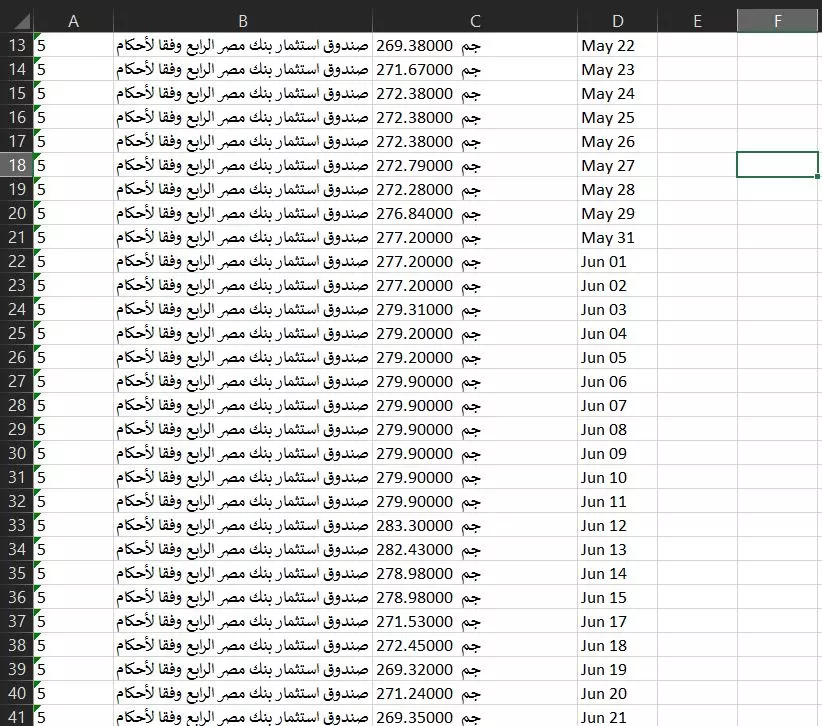This screenshot has width=822, height=726.
Task: Select column F header
Action: tap(777, 18)
